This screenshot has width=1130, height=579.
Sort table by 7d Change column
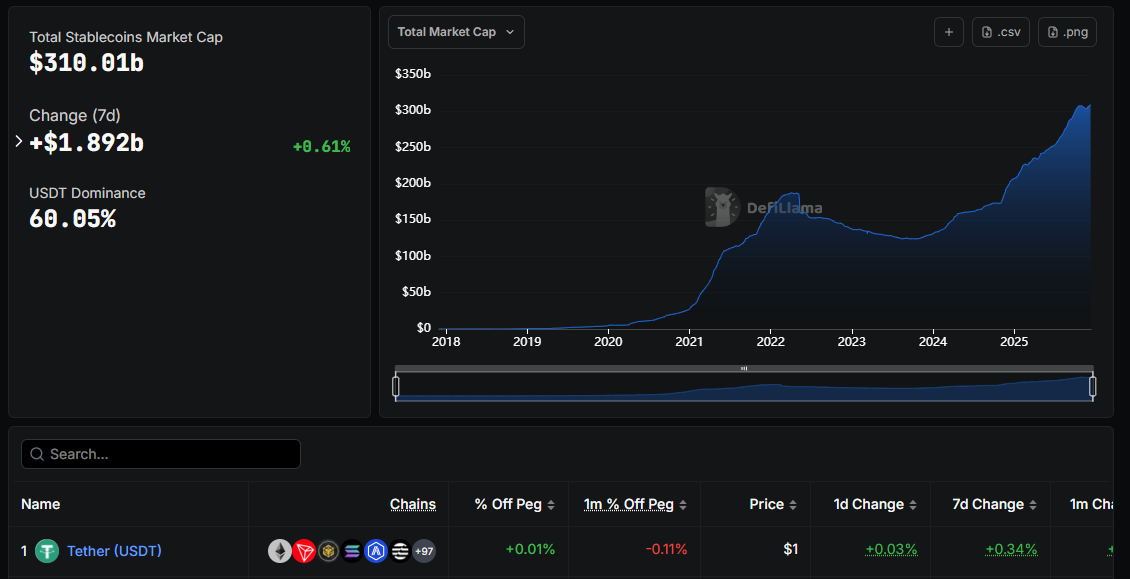(995, 505)
